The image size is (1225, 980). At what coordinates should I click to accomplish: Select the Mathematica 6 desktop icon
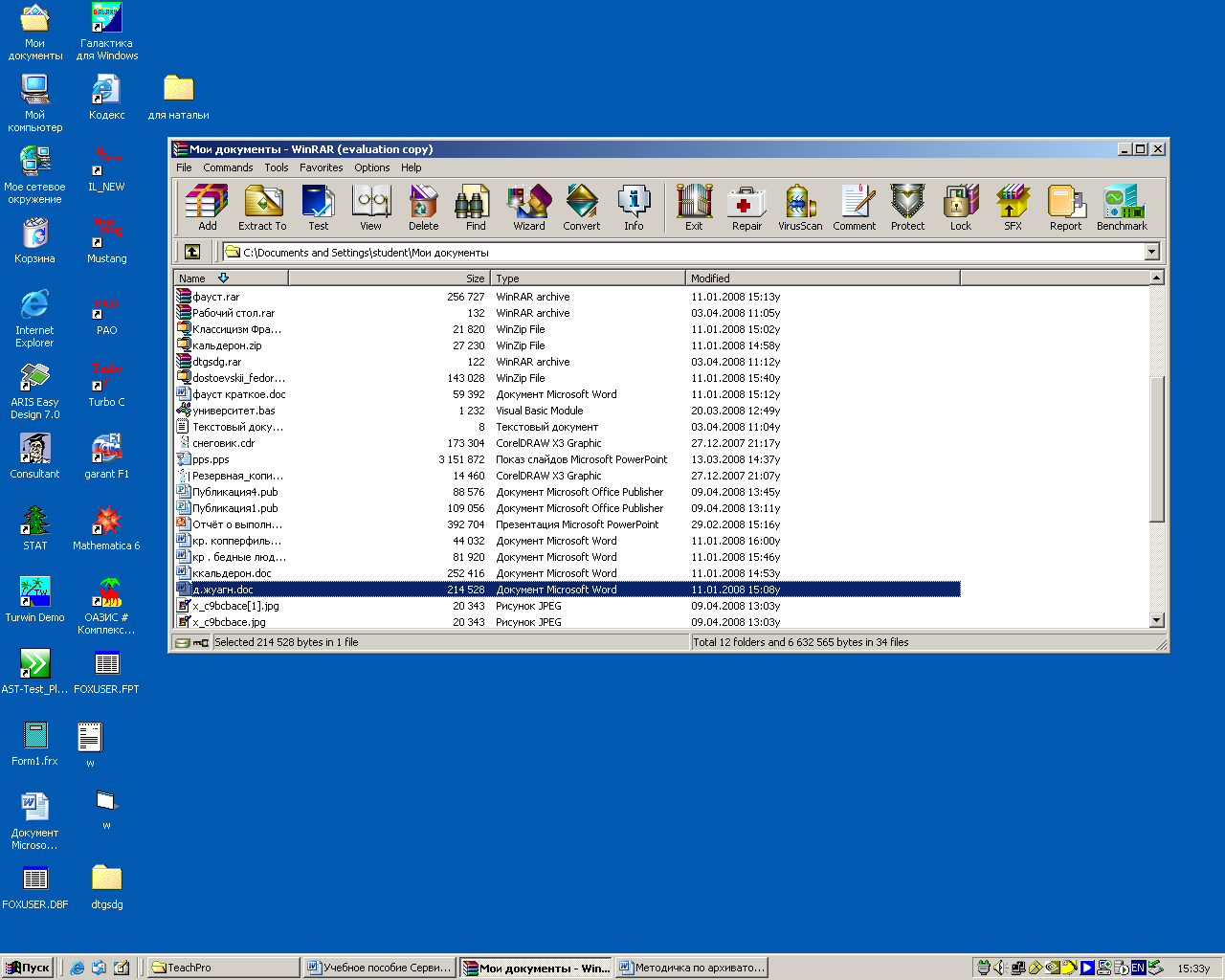click(106, 528)
